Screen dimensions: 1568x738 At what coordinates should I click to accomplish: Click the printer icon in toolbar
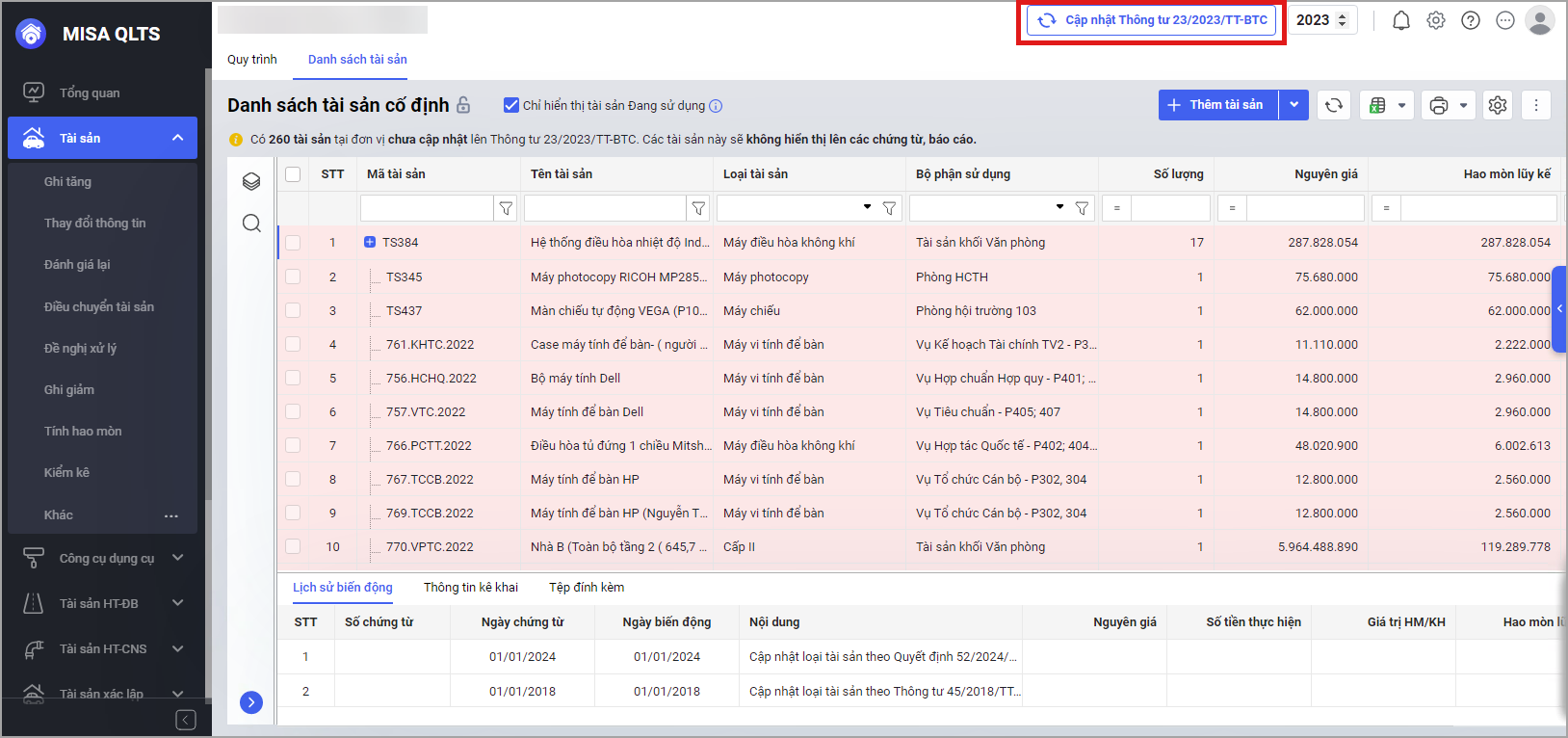(x=1439, y=105)
